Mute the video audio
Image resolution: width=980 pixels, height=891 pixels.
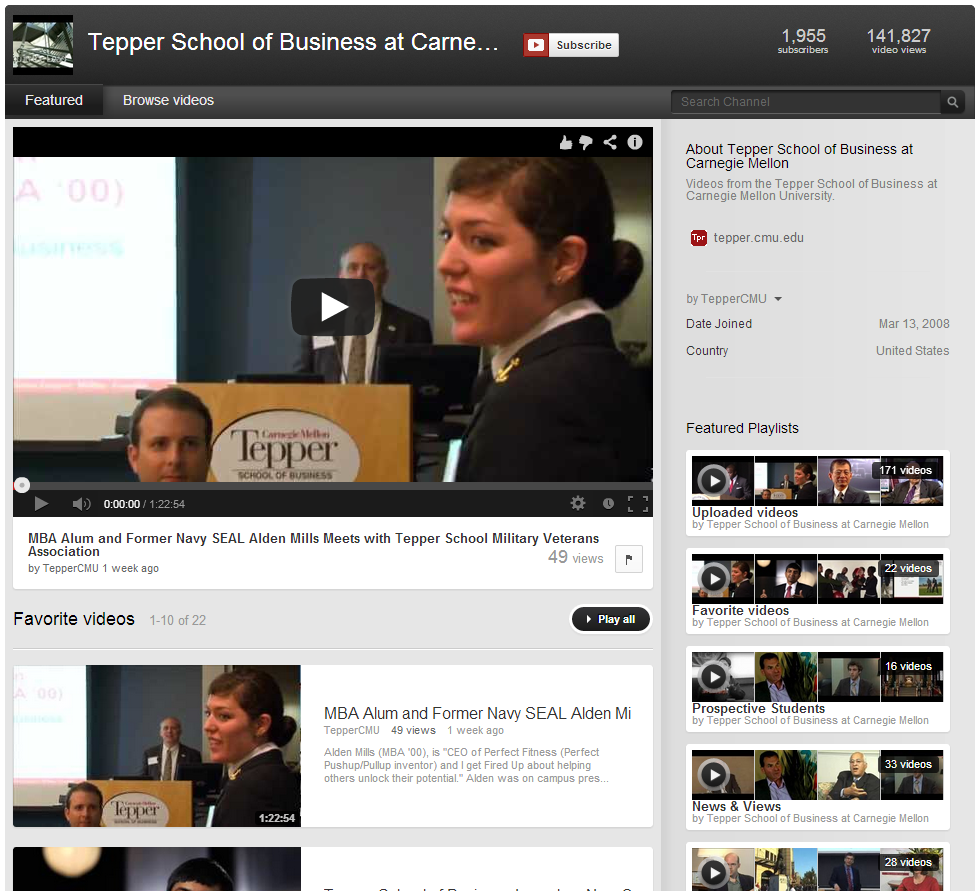point(82,503)
